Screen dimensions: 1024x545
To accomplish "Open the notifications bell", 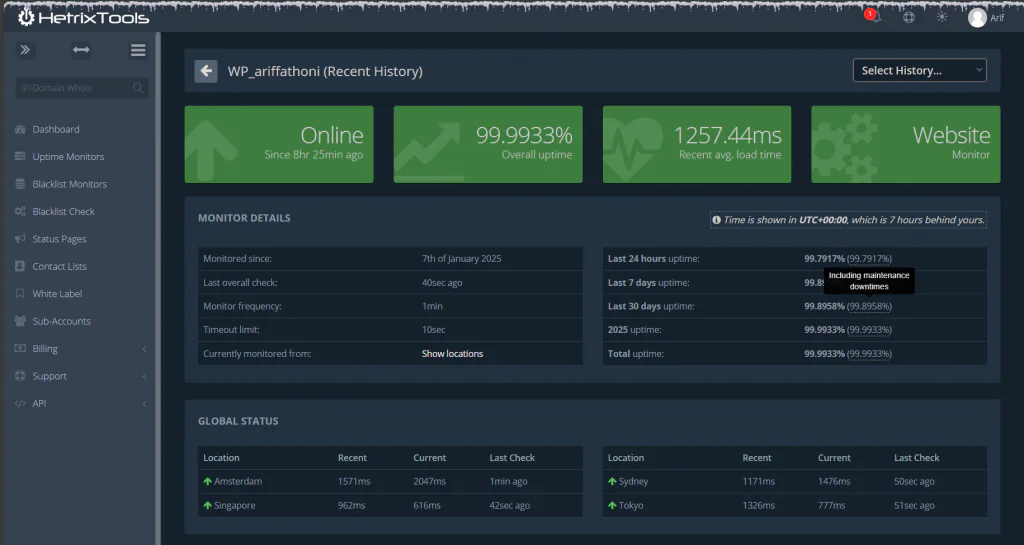I will [875, 17].
